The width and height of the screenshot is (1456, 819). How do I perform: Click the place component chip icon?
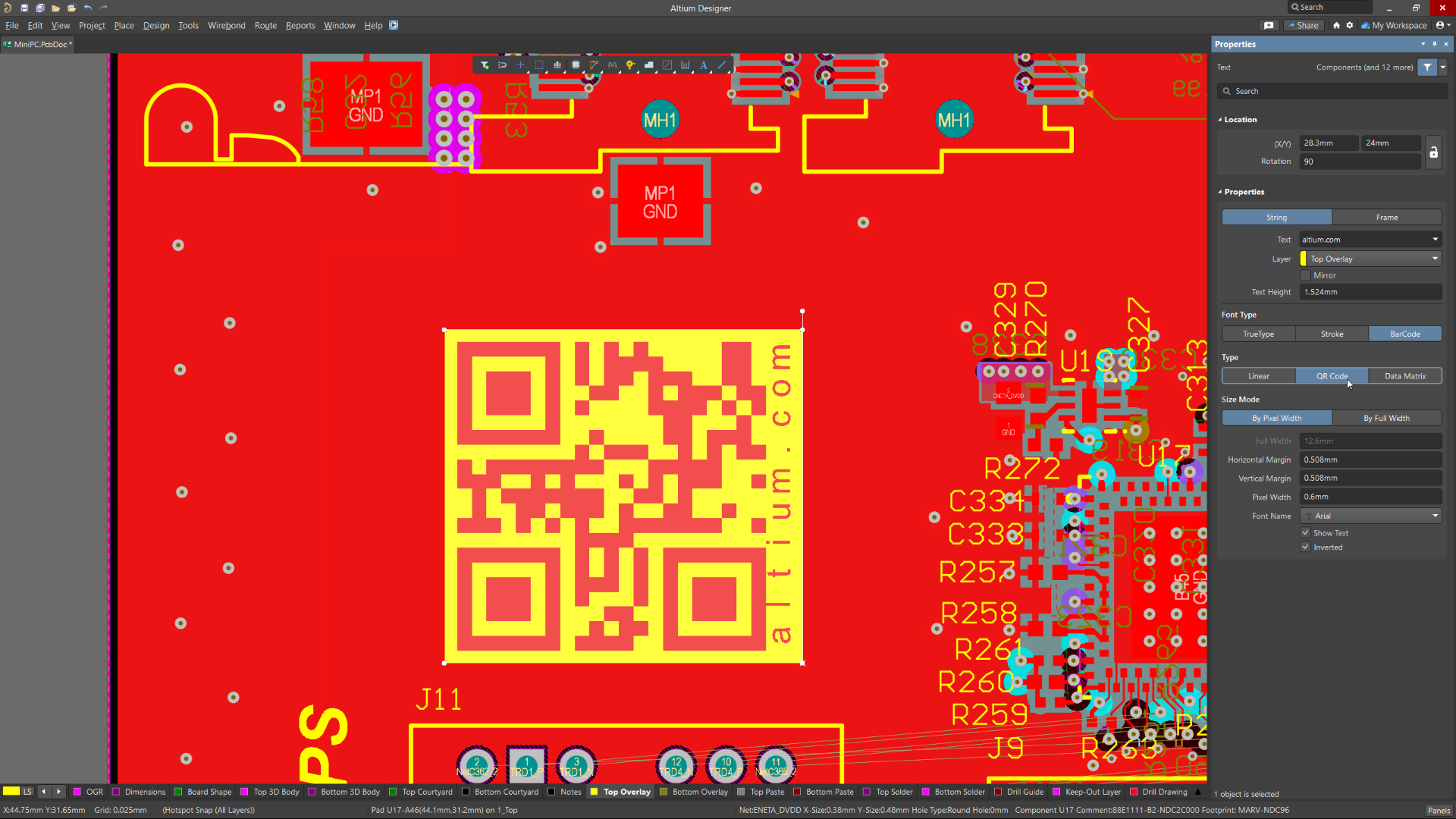click(576, 65)
